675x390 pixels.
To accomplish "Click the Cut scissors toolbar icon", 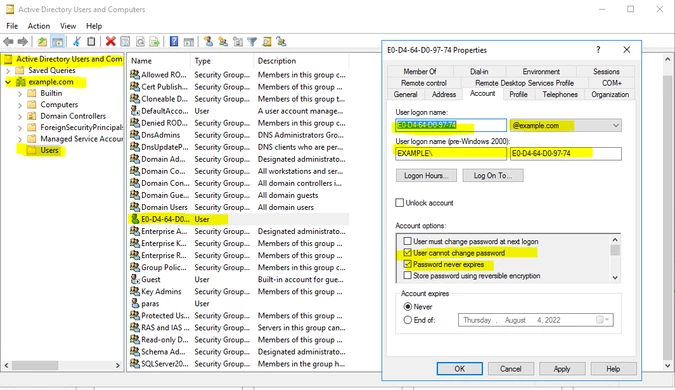I will tap(77, 42).
